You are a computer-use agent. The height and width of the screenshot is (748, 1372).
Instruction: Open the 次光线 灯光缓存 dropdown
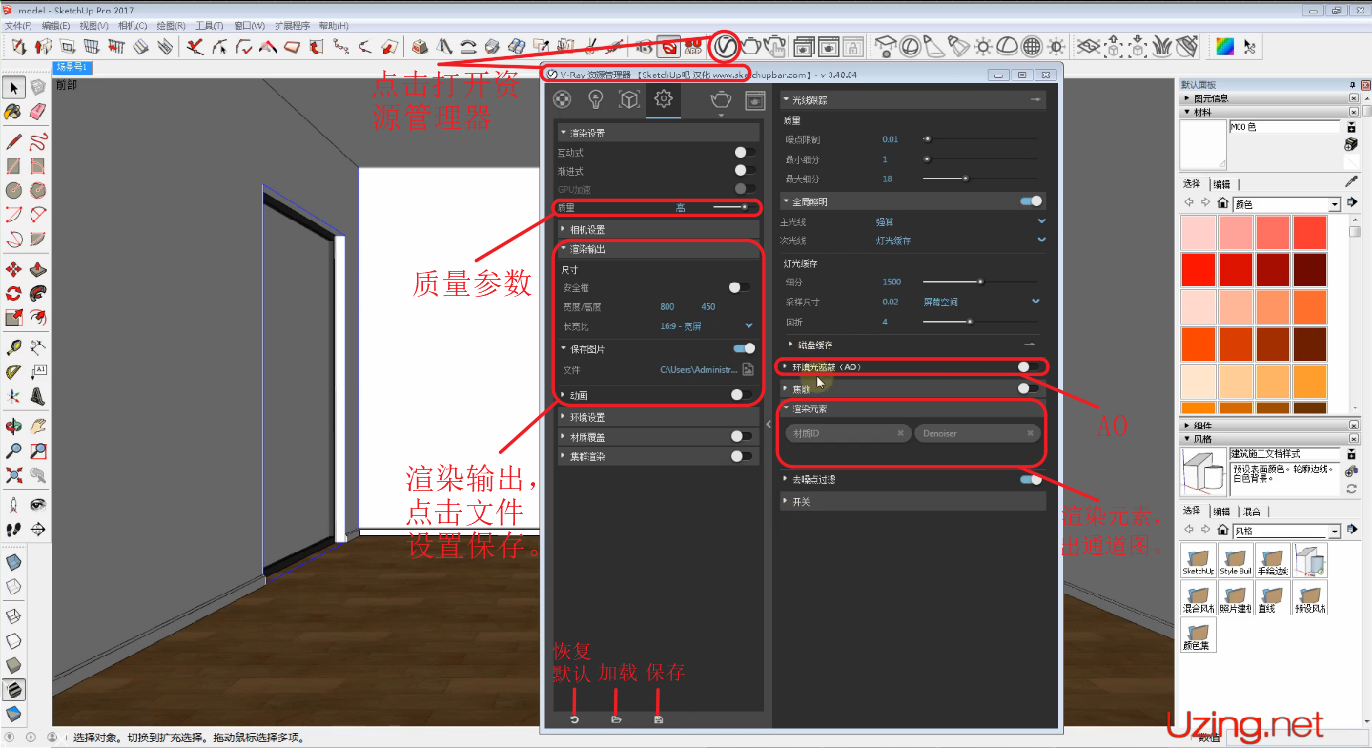pyautogui.click(x=960, y=240)
